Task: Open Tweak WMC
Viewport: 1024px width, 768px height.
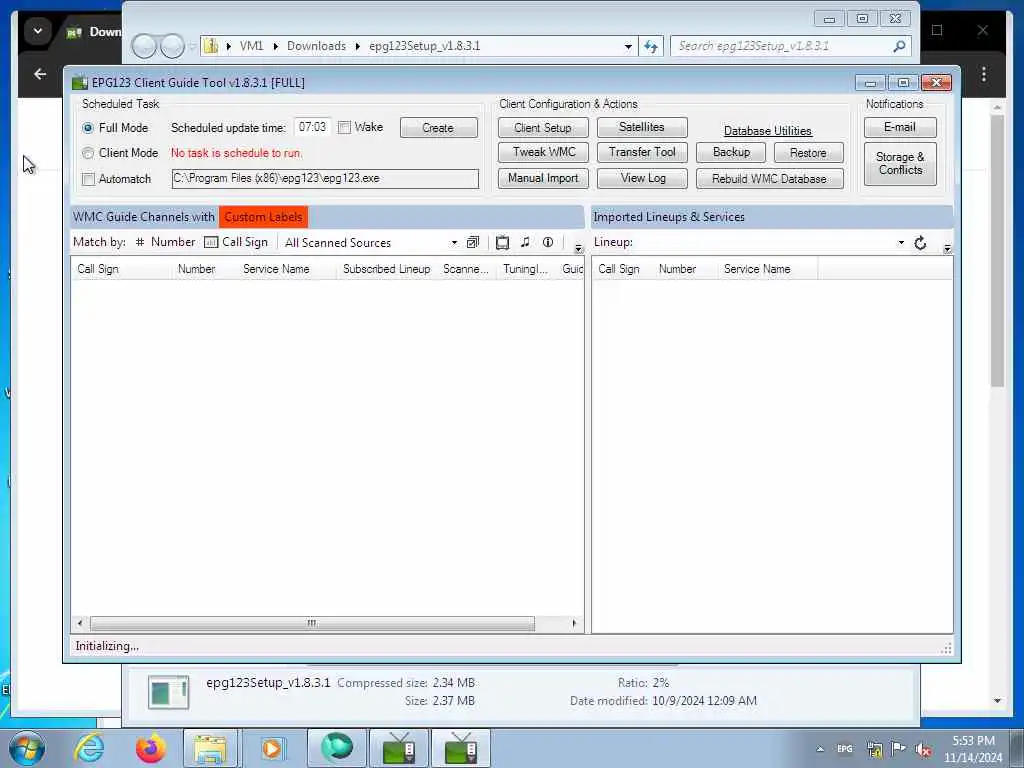Action: click(x=543, y=152)
